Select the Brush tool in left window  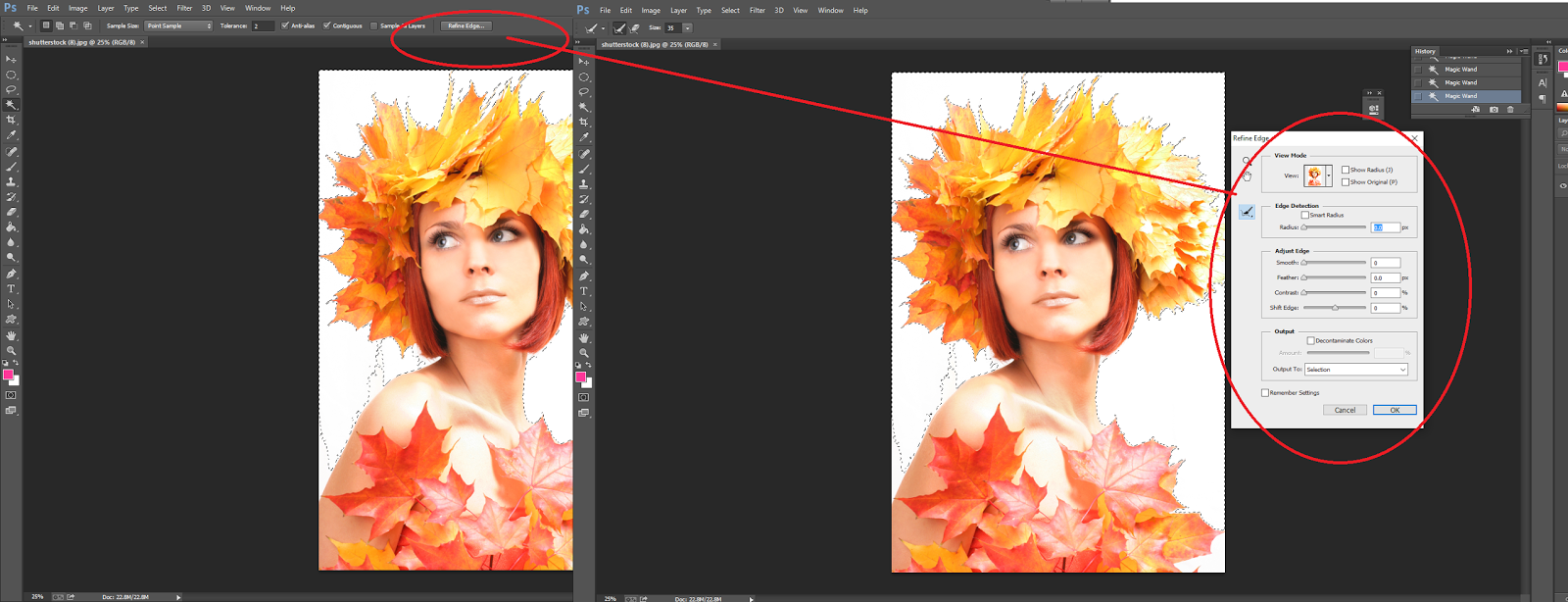coord(11,167)
